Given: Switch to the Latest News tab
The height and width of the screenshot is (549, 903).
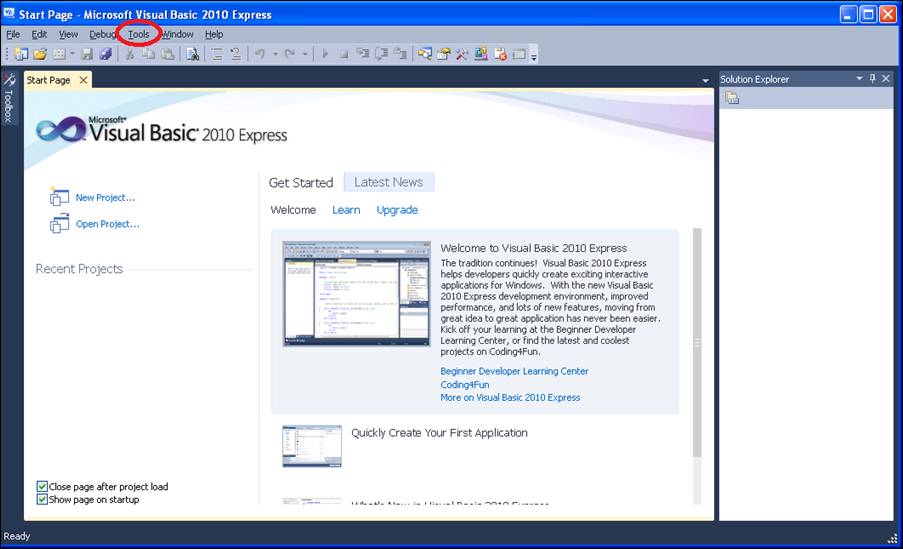Looking at the screenshot, I should click(388, 182).
